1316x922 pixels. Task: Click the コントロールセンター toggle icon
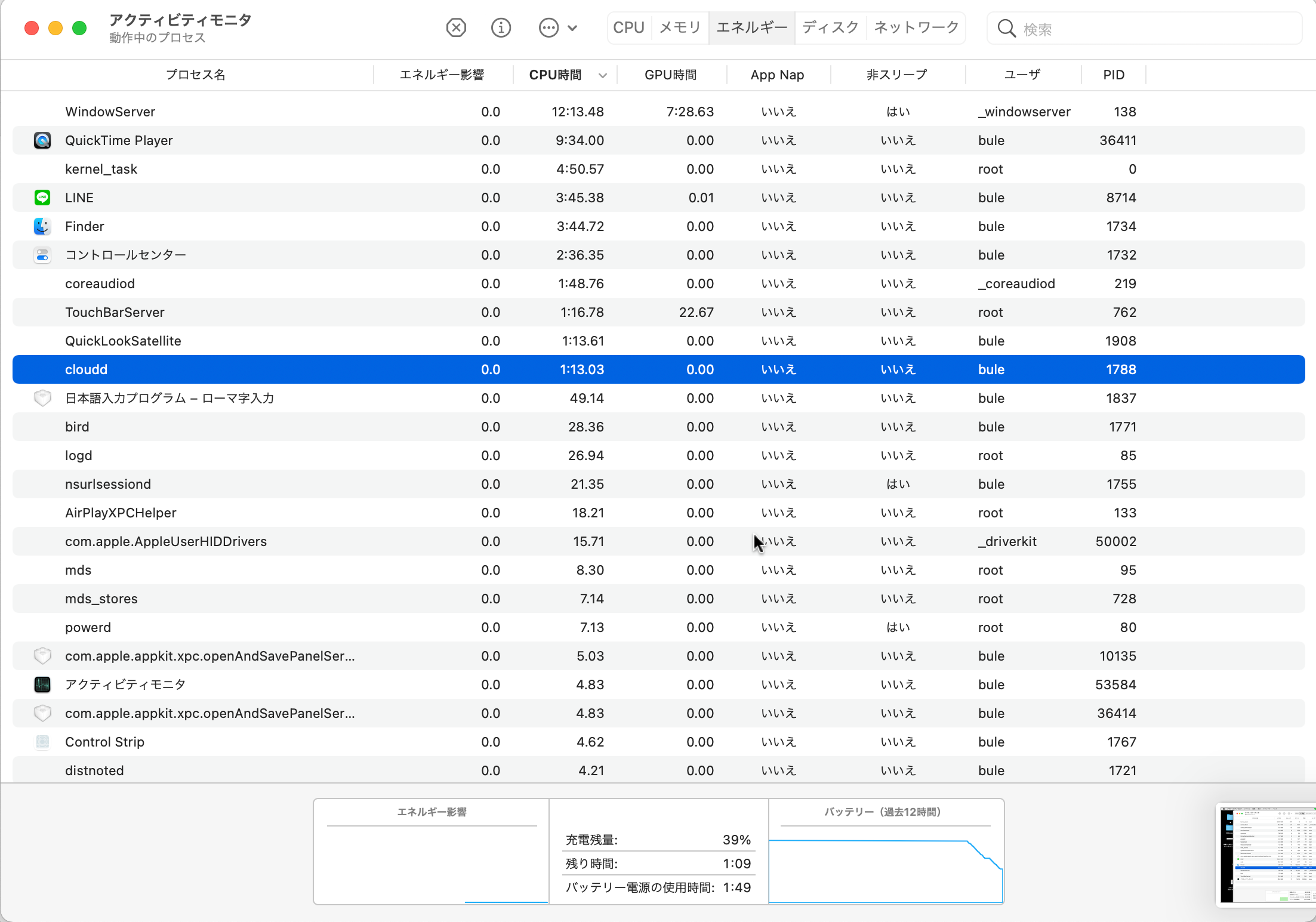(42, 255)
